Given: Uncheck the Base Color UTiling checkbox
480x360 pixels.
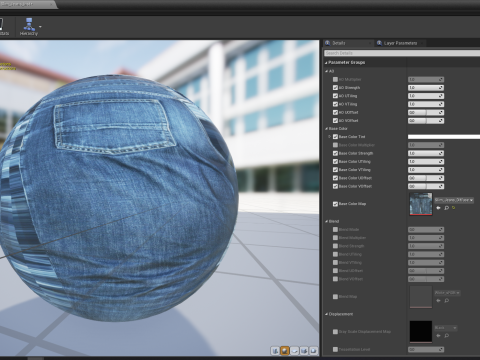Looking at the screenshot, I should coord(335,161).
